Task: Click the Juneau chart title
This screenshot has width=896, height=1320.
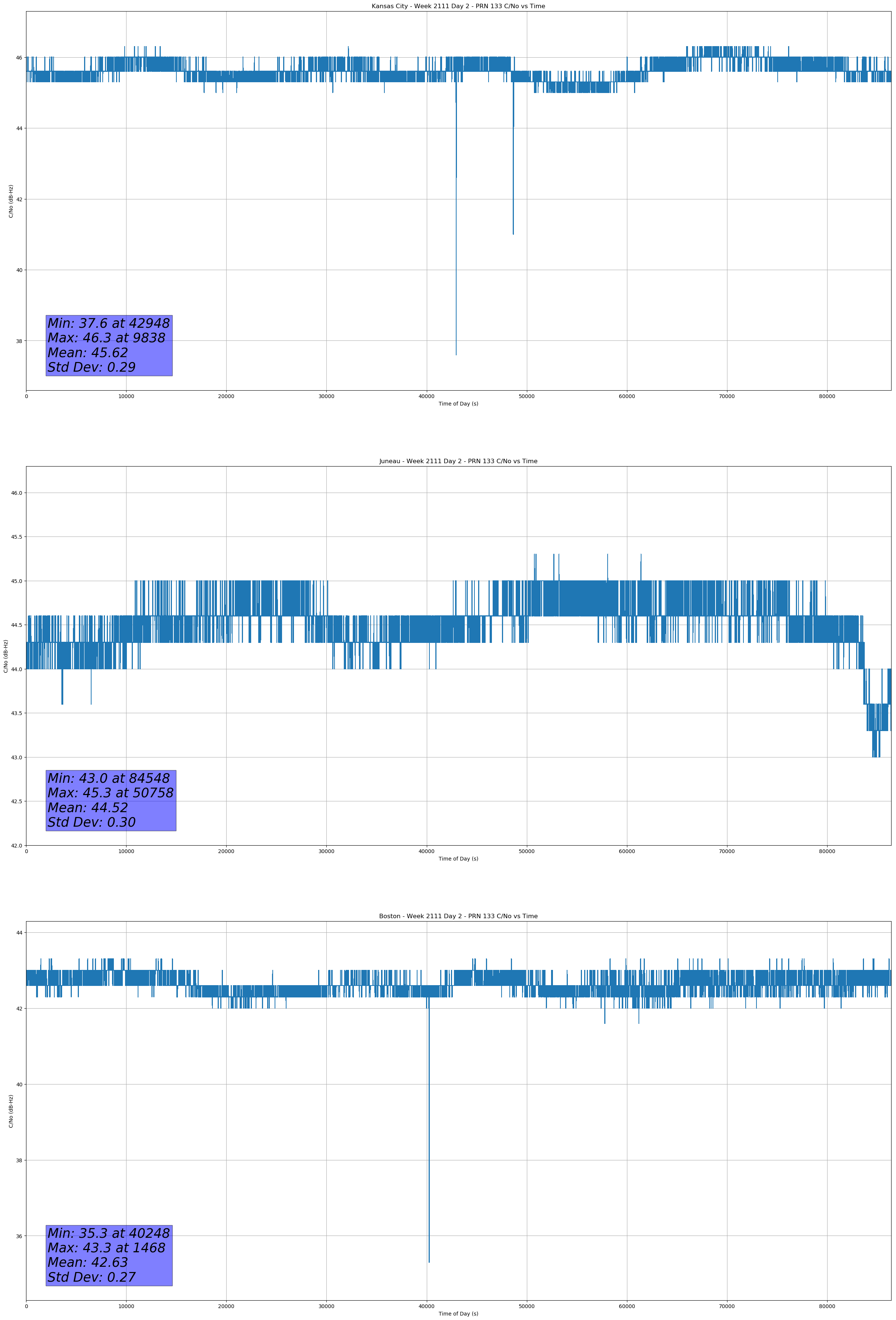Action: tap(458, 461)
